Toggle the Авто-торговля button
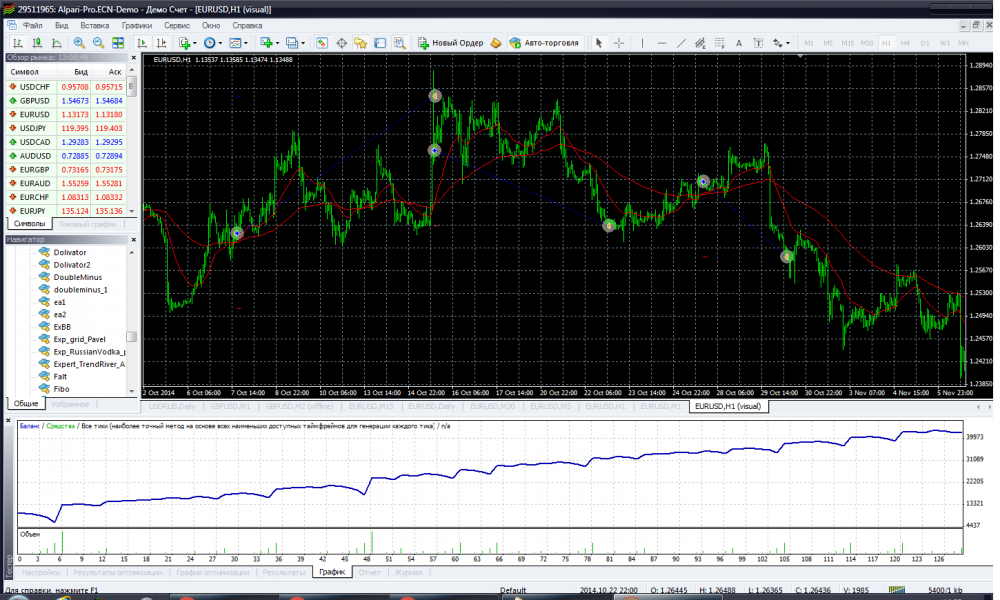The image size is (1000, 600). (x=544, y=43)
